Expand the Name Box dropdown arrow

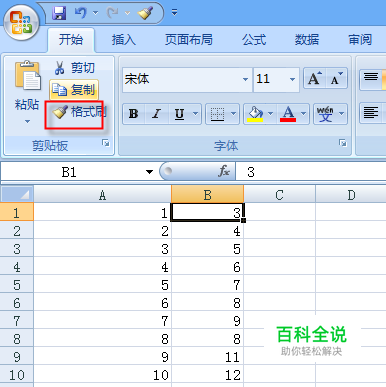click(x=149, y=172)
